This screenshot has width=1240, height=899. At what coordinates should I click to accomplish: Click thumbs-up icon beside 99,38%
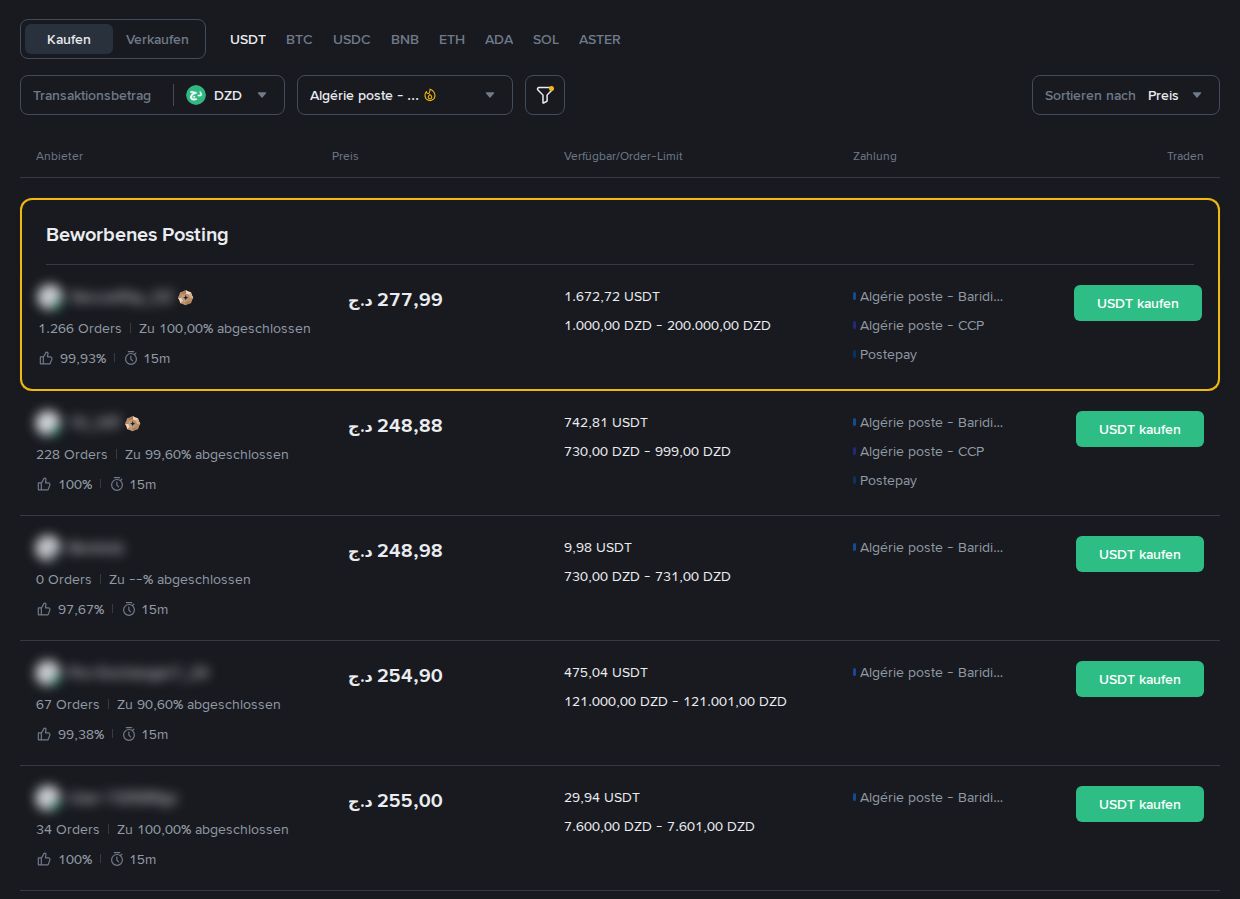click(x=44, y=734)
